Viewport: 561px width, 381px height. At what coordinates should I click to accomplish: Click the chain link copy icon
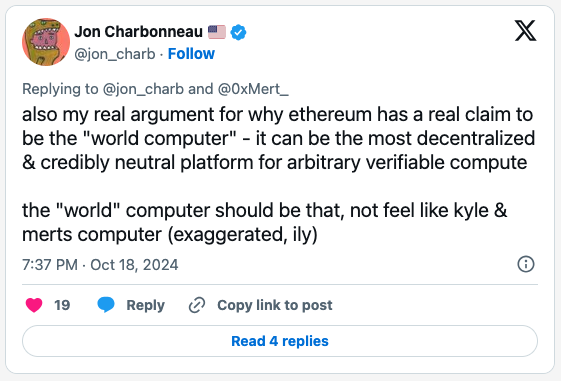197,305
